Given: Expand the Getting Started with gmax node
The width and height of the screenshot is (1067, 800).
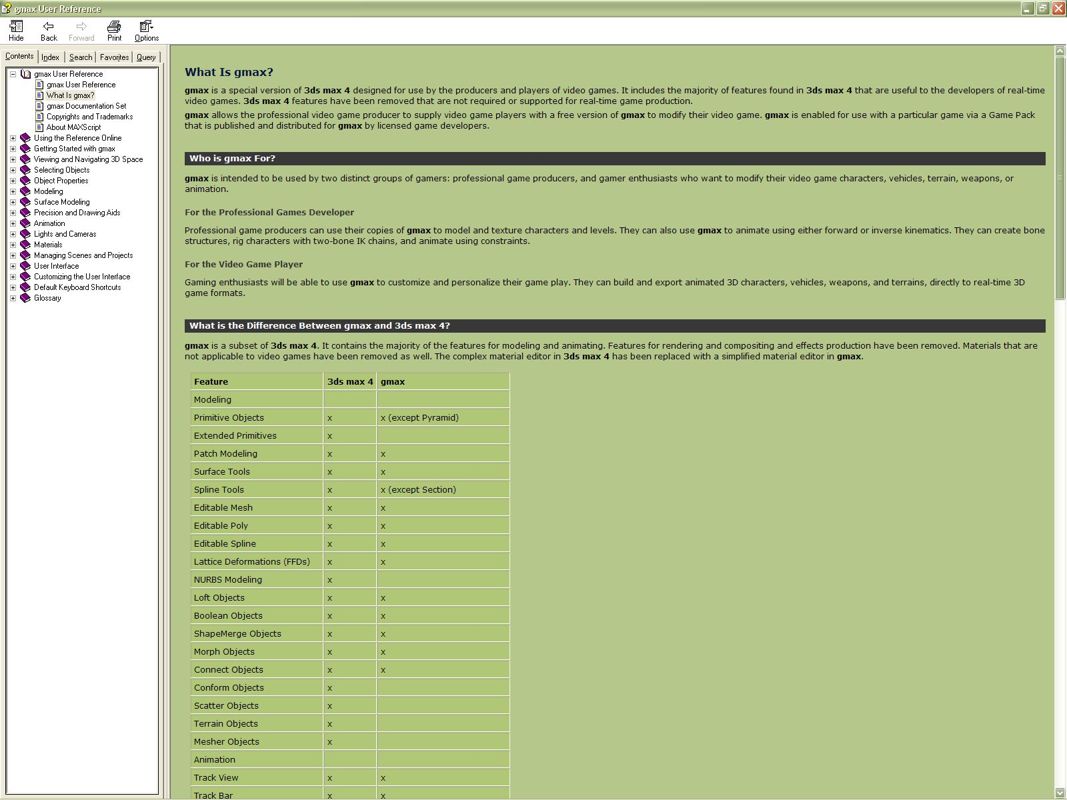Looking at the screenshot, I should [13, 149].
